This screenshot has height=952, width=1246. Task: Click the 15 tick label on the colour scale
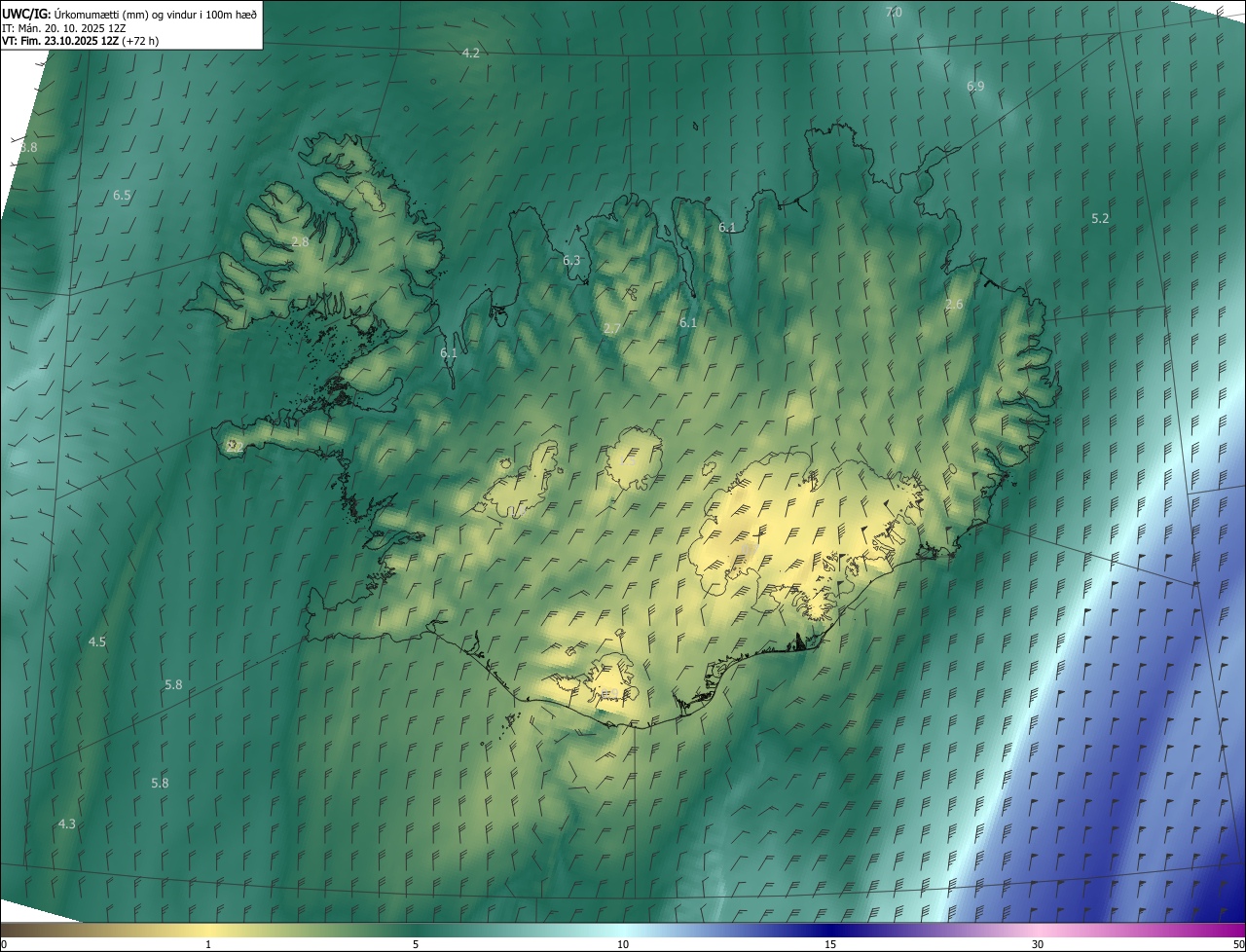[830, 944]
